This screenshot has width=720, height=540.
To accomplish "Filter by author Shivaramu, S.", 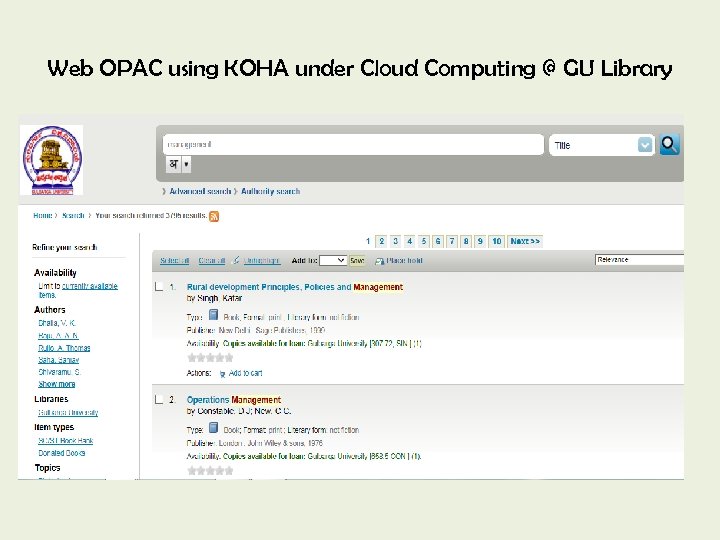I will click(x=60, y=371).
